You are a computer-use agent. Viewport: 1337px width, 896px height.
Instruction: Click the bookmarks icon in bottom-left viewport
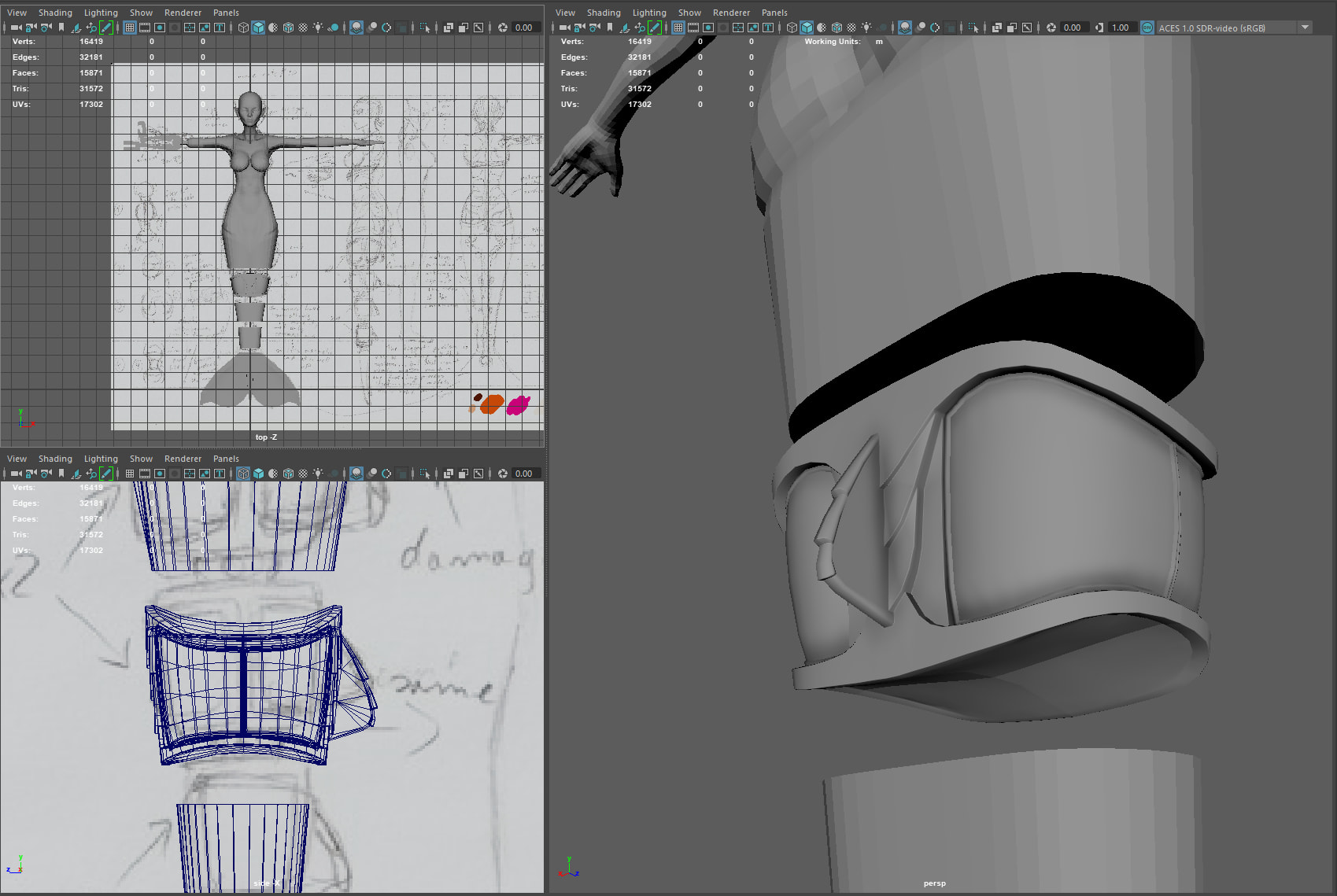[61, 474]
